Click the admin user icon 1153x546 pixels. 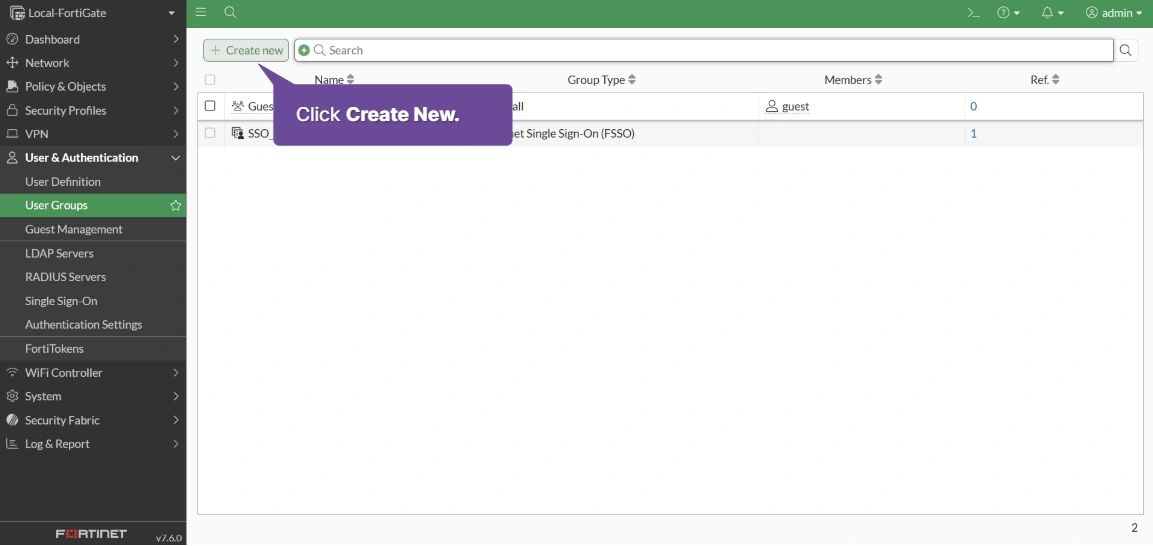point(1091,12)
